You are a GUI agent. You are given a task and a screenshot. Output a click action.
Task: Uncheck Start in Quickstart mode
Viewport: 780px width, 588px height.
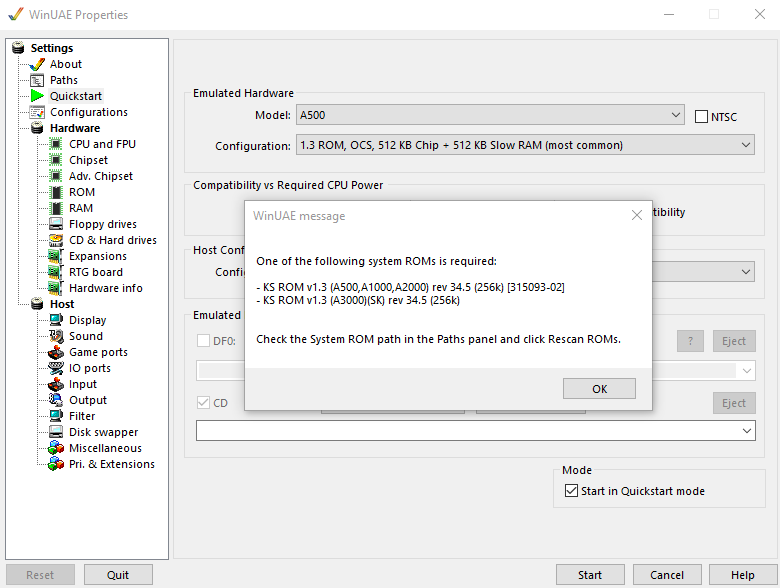click(x=571, y=491)
